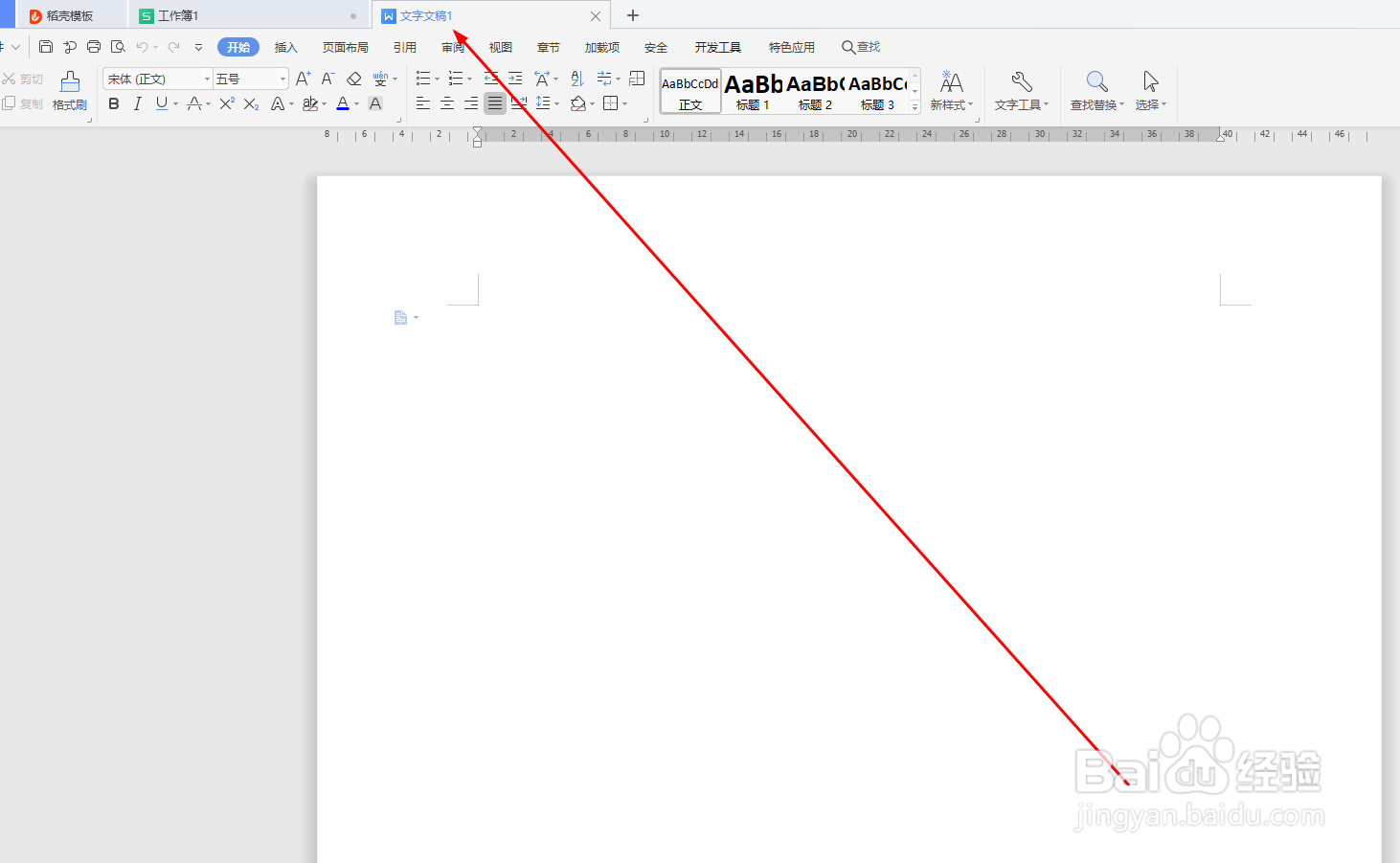Expand highlight color dropdown arrow
This screenshot has width=1400, height=863.
[x=325, y=104]
